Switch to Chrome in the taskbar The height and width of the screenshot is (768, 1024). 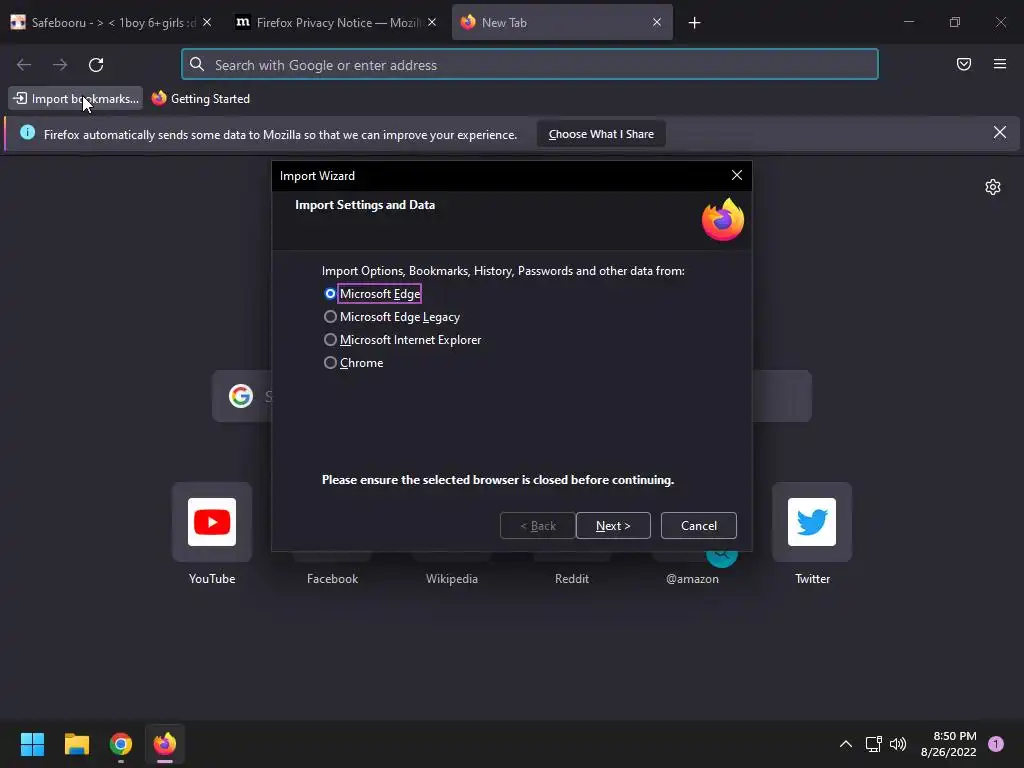pyautogui.click(x=121, y=744)
